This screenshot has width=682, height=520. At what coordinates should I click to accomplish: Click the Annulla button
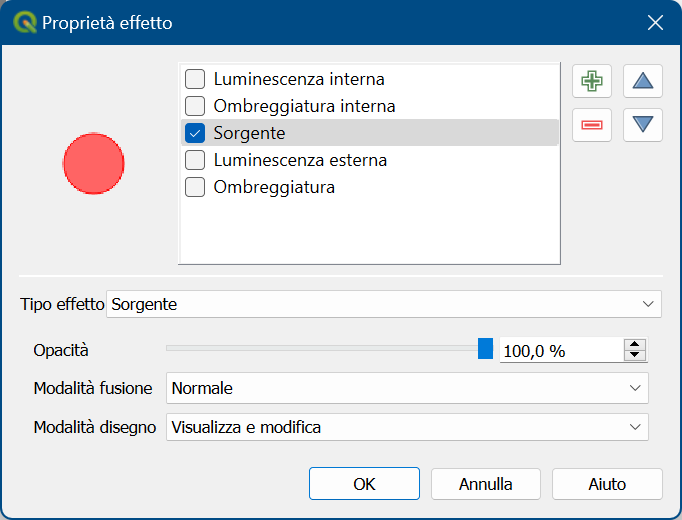485,484
